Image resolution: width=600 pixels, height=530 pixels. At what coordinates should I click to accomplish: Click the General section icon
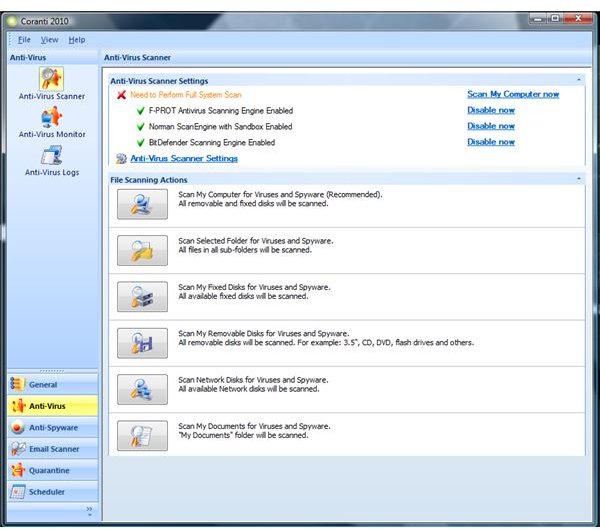pyautogui.click(x=17, y=385)
